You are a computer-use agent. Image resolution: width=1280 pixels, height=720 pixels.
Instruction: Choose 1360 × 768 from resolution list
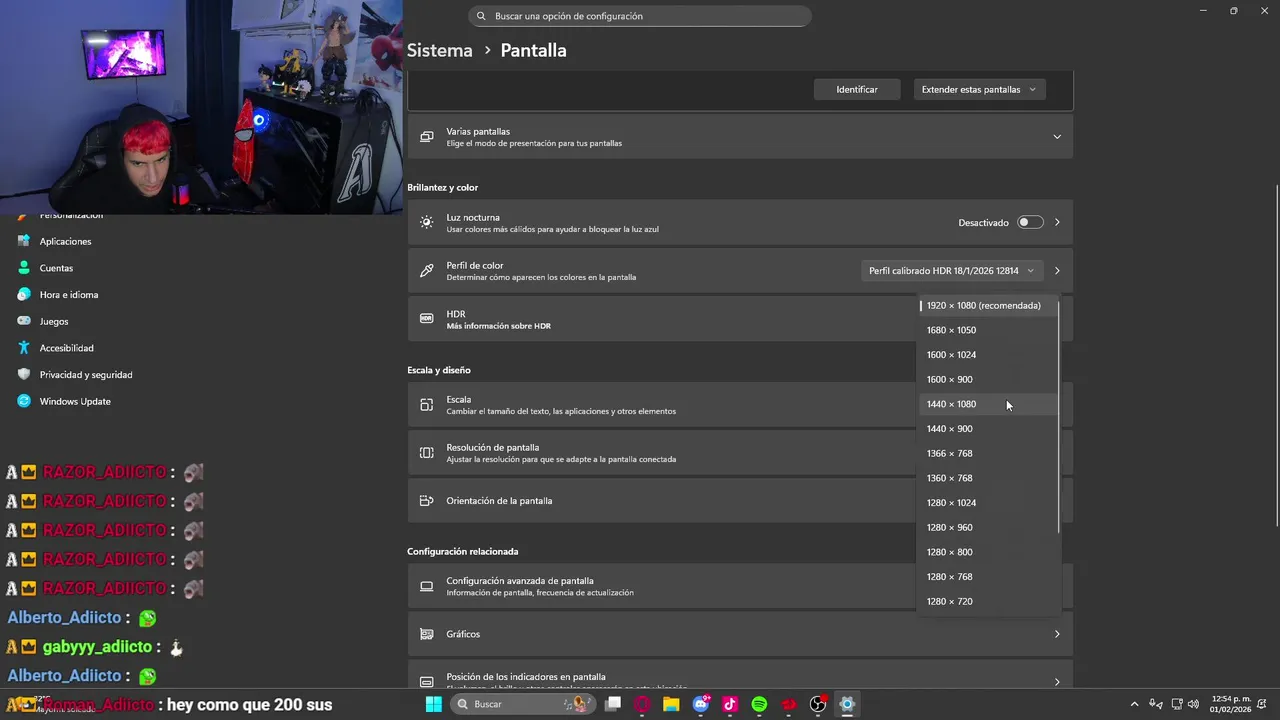point(987,478)
